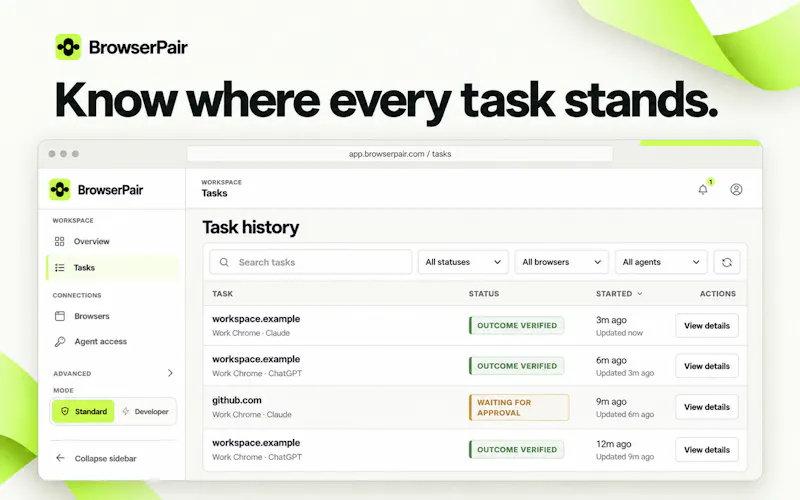Click the Status column header
This screenshot has height=500, width=800.
click(x=484, y=294)
